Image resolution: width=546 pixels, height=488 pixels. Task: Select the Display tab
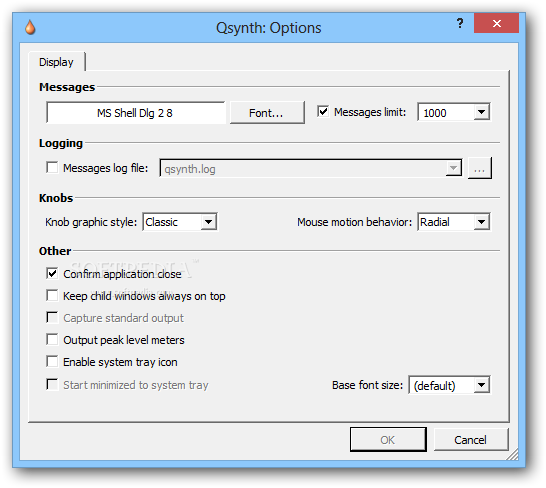(x=56, y=62)
